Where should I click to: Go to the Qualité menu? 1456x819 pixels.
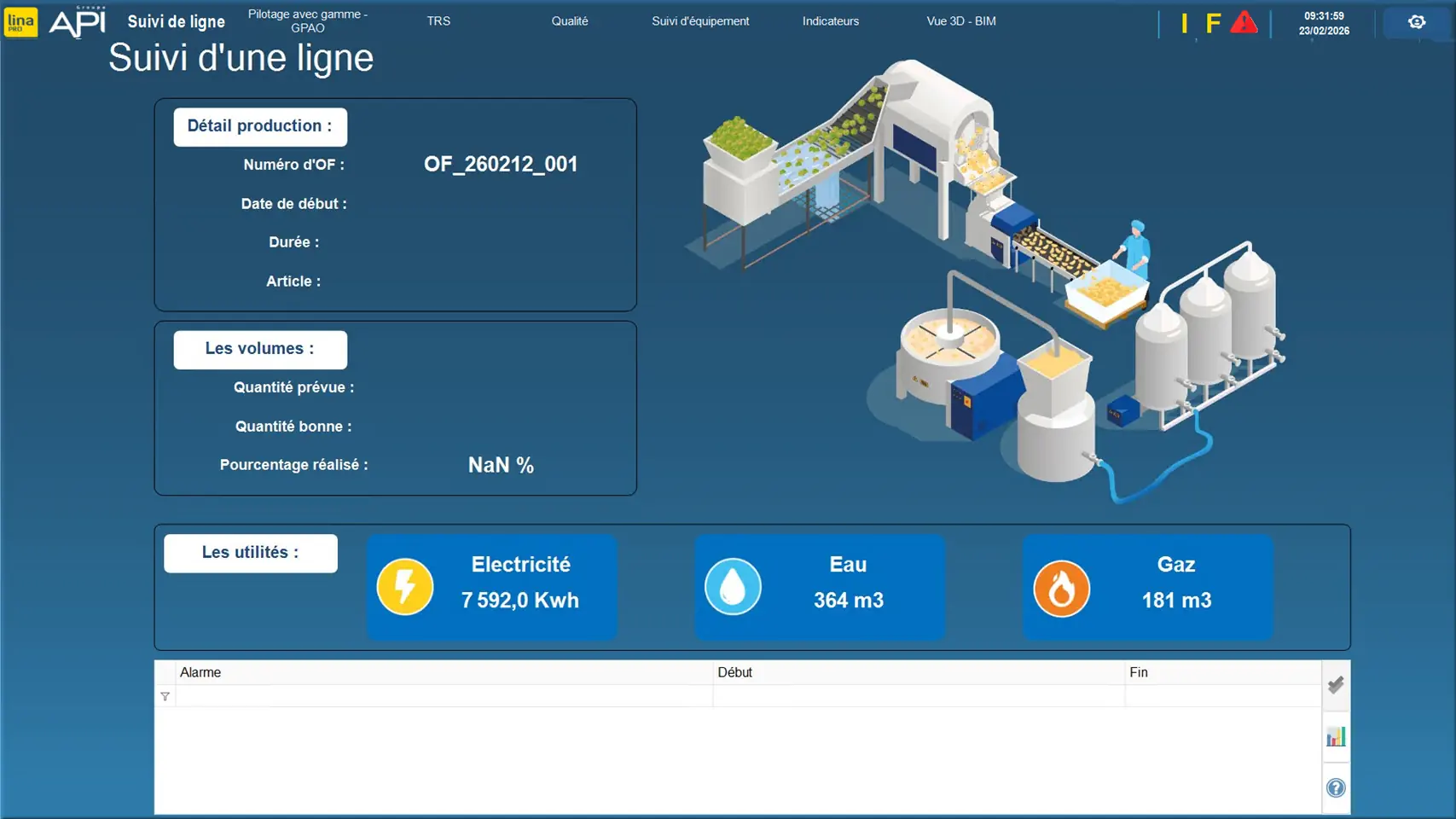(x=569, y=21)
